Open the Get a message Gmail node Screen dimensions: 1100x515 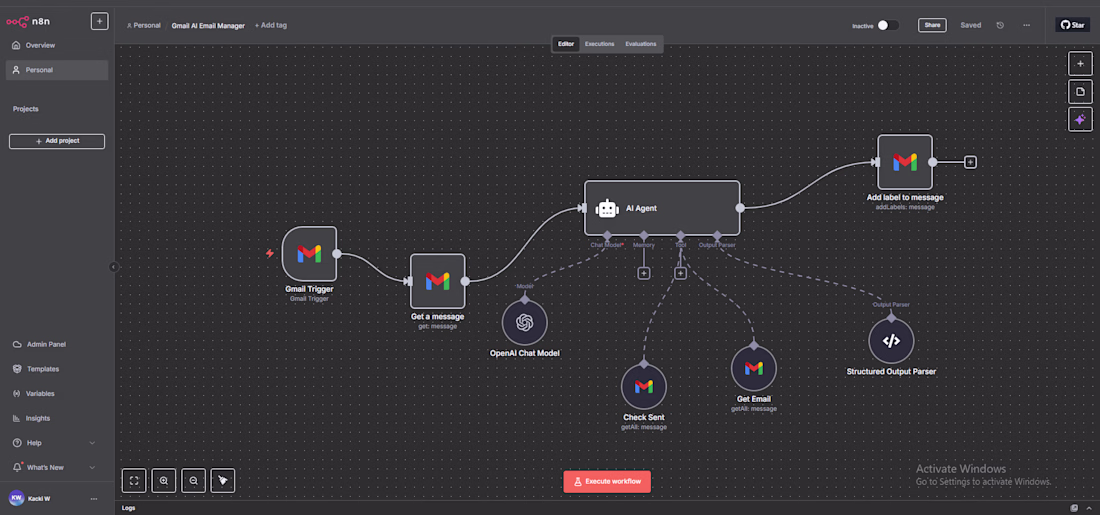coord(438,281)
